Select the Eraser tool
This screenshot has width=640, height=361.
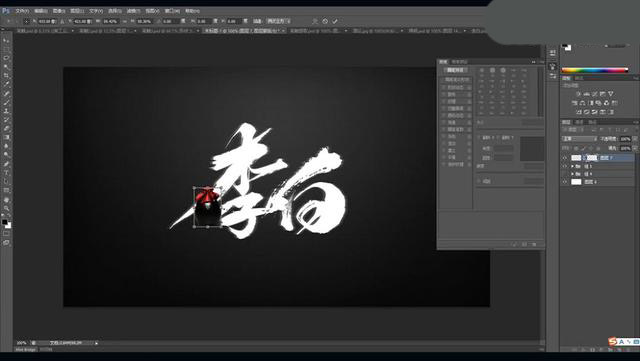6,129
